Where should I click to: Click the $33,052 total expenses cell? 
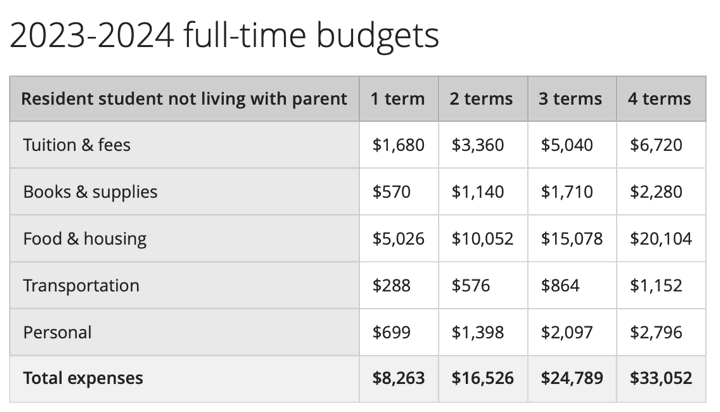pyautogui.click(x=660, y=378)
